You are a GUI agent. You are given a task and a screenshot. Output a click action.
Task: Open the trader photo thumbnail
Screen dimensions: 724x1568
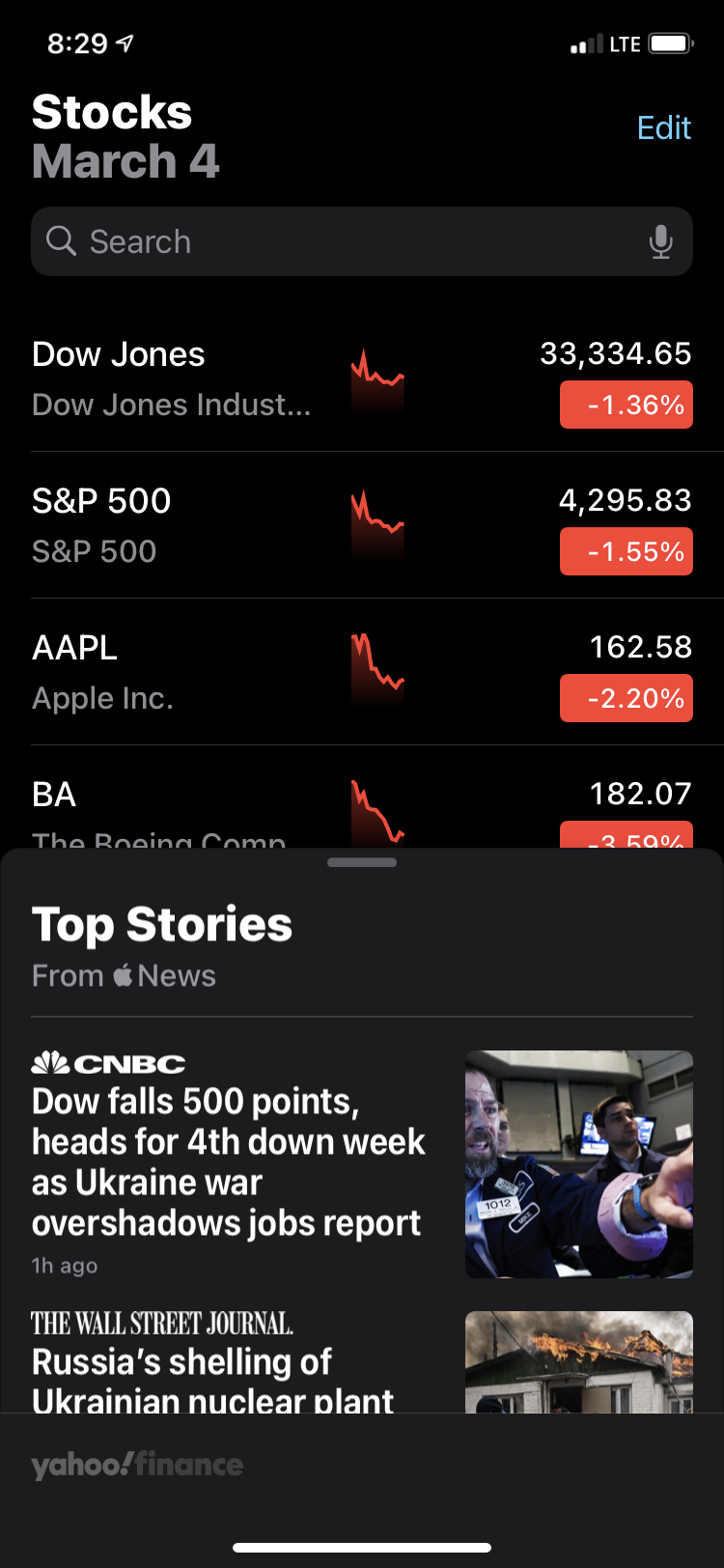point(579,1164)
